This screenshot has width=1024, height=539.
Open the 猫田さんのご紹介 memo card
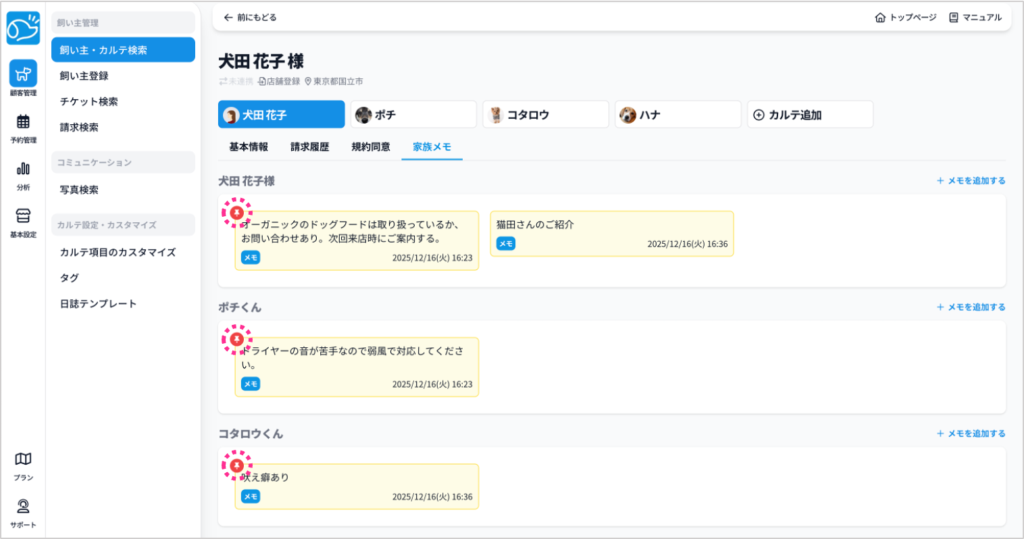pyautogui.click(x=611, y=233)
